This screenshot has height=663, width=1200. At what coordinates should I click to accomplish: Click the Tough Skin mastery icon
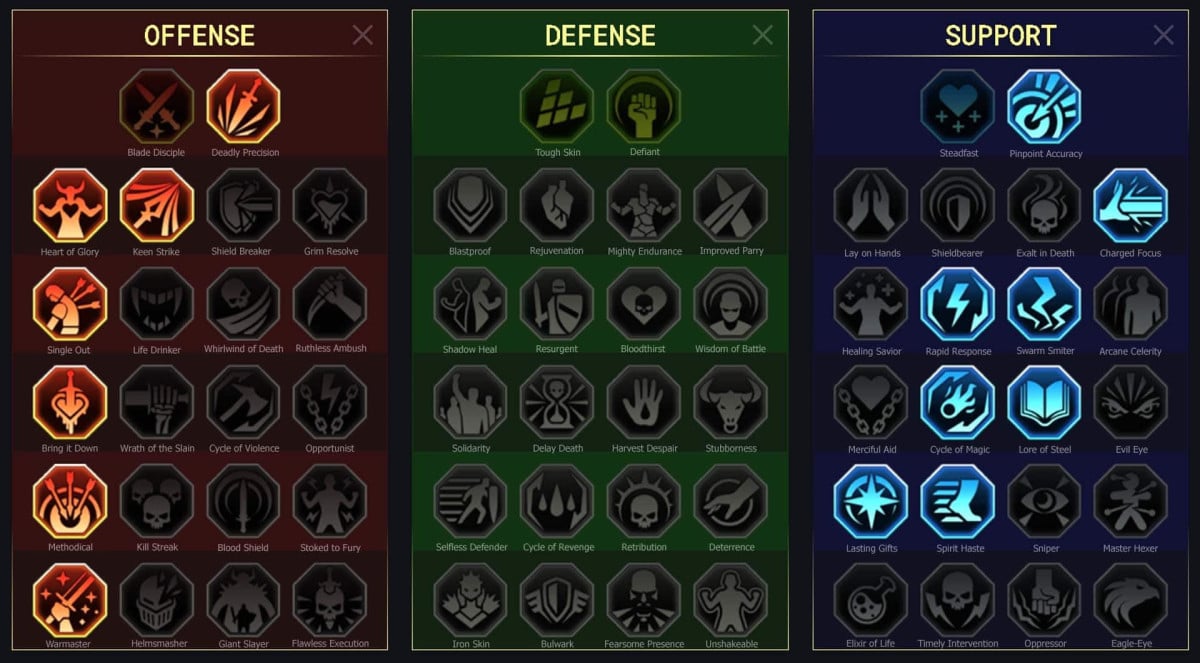coord(557,106)
